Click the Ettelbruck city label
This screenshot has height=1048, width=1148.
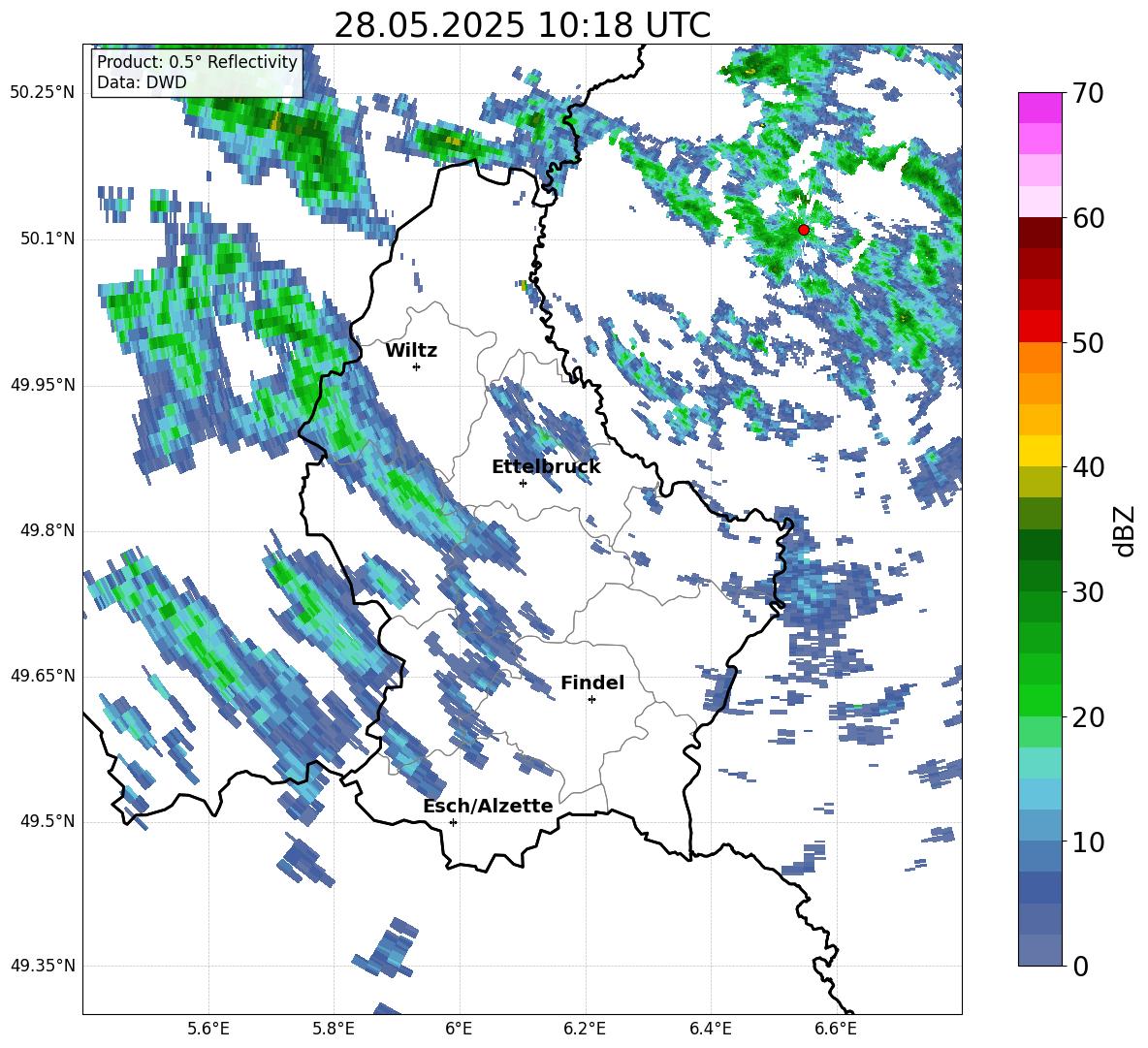click(x=546, y=467)
